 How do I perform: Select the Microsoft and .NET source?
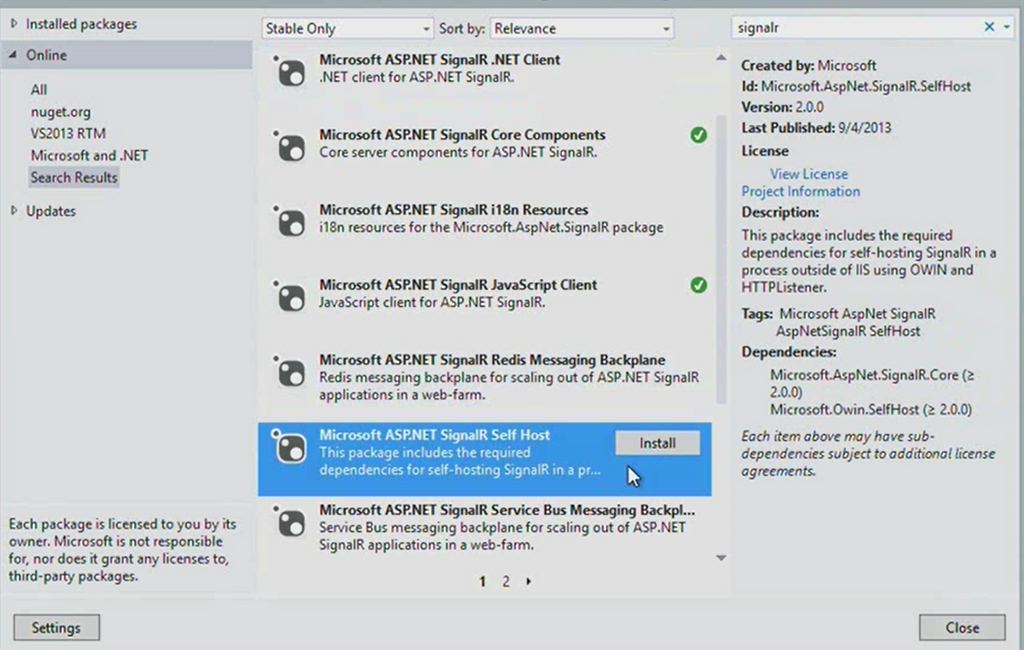(89, 155)
